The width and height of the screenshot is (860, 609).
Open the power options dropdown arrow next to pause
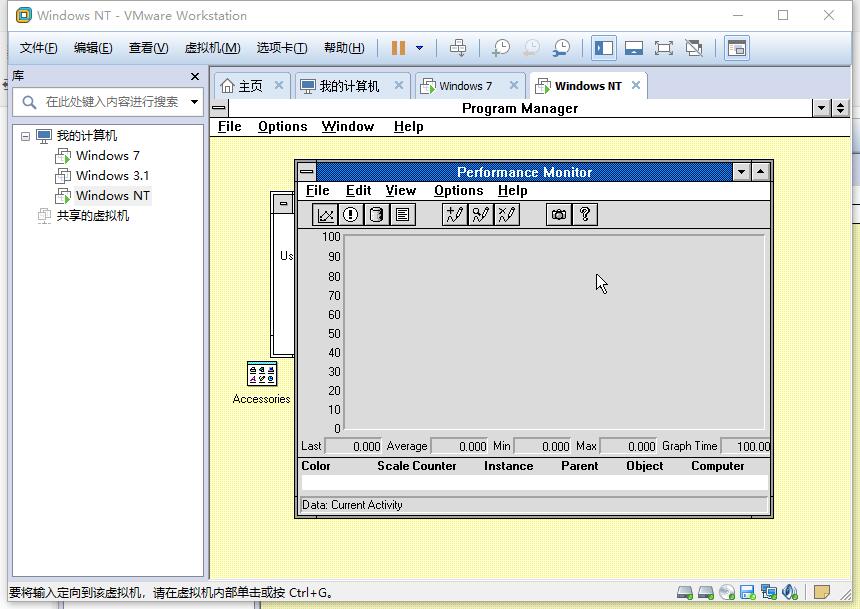[x=420, y=48]
